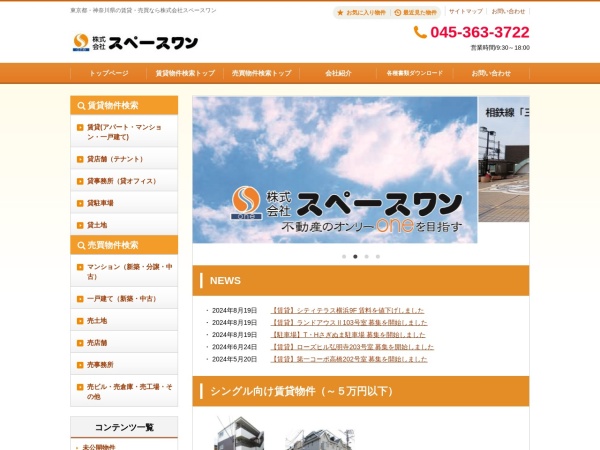
Task: Click arrow icon beside 貸駐車場
Action: click(x=80, y=203)
